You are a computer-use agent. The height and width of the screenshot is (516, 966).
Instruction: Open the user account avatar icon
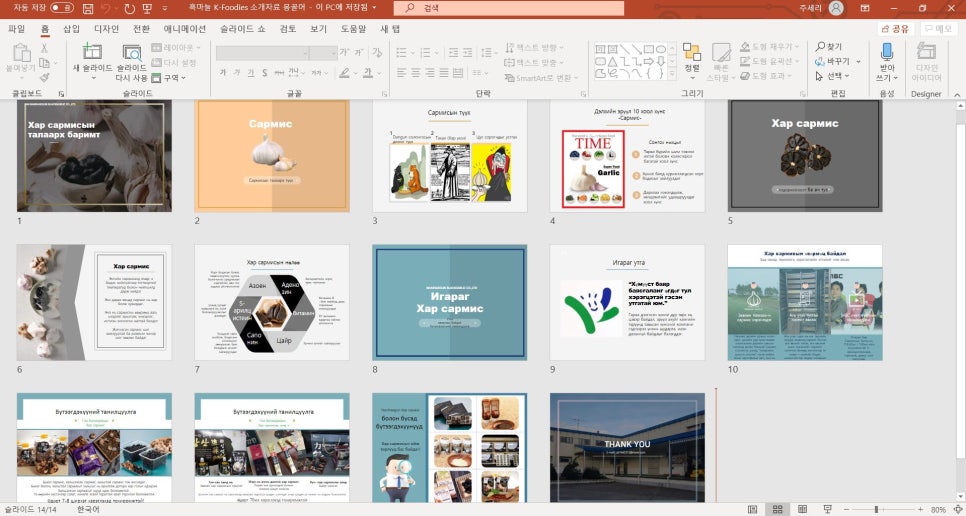coord(836,8)
